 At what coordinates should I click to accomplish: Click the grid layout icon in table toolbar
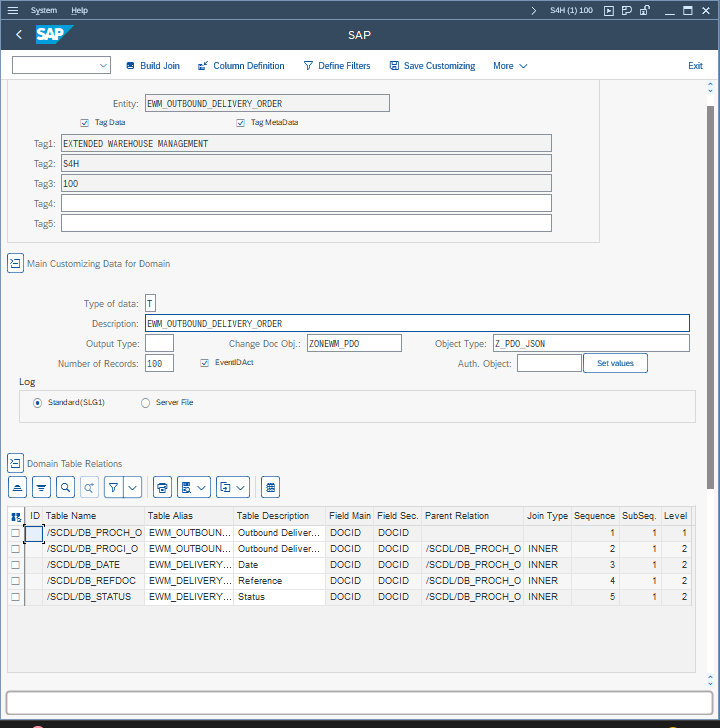[x=269, y=487]
